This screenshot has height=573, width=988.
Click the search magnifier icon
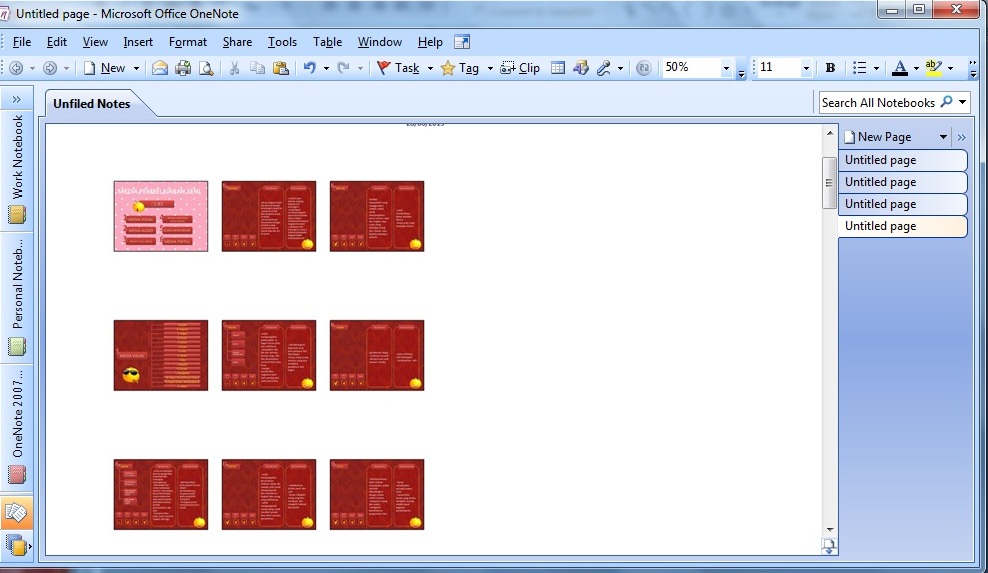(946, 102)
